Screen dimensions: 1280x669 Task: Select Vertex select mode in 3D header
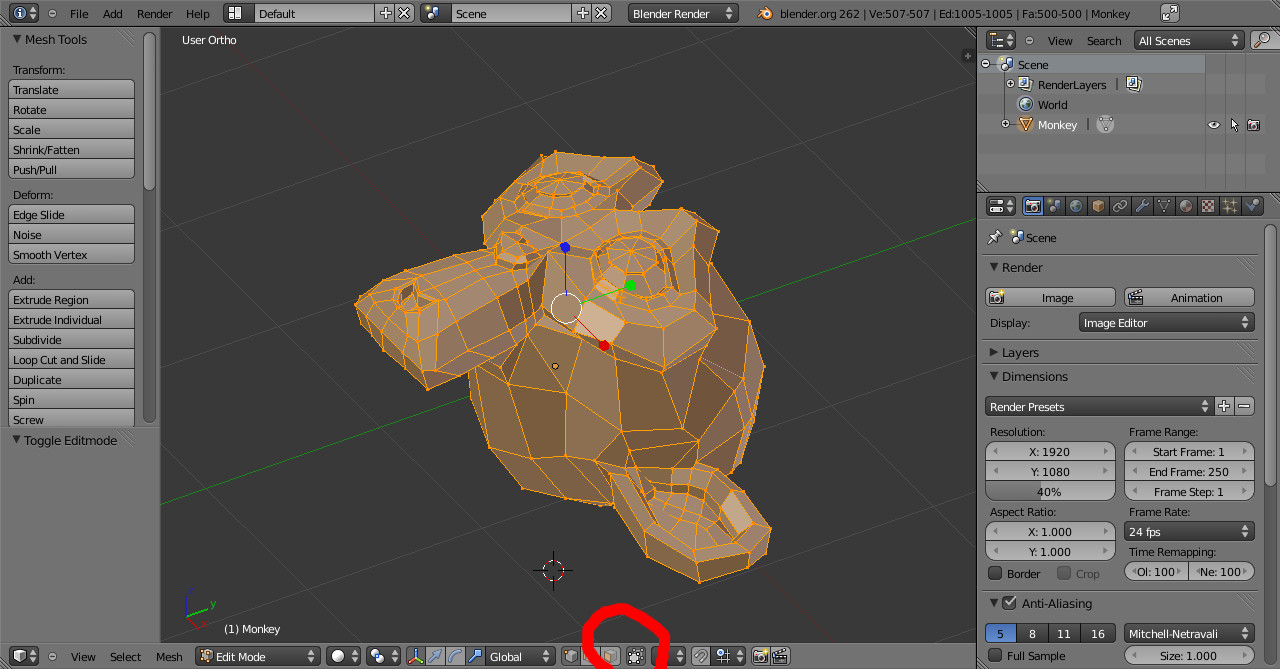[571, 656]
